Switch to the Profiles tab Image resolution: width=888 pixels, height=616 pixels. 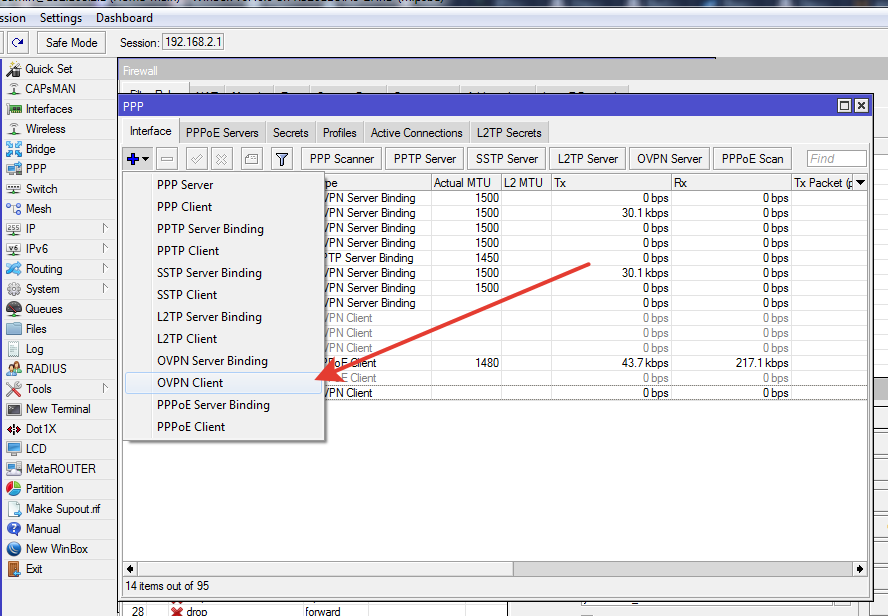(x=340, y=133)
